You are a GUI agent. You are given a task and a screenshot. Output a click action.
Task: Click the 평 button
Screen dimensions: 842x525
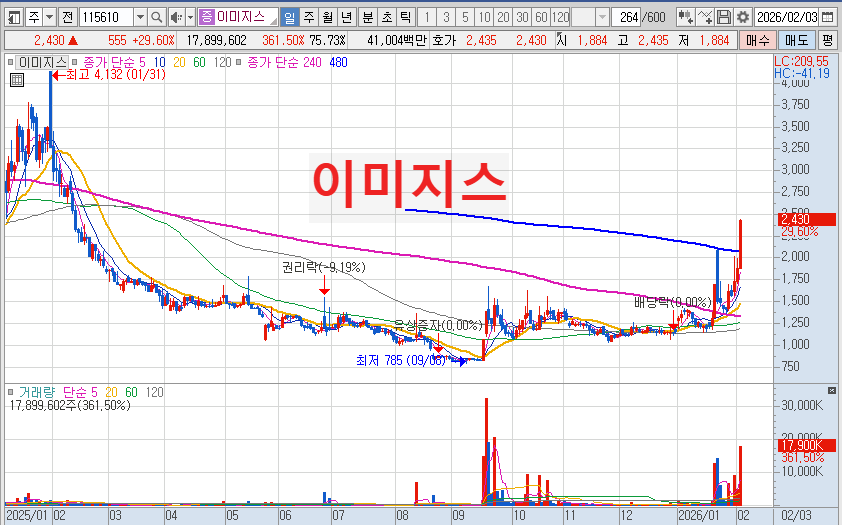click(828, 40)
